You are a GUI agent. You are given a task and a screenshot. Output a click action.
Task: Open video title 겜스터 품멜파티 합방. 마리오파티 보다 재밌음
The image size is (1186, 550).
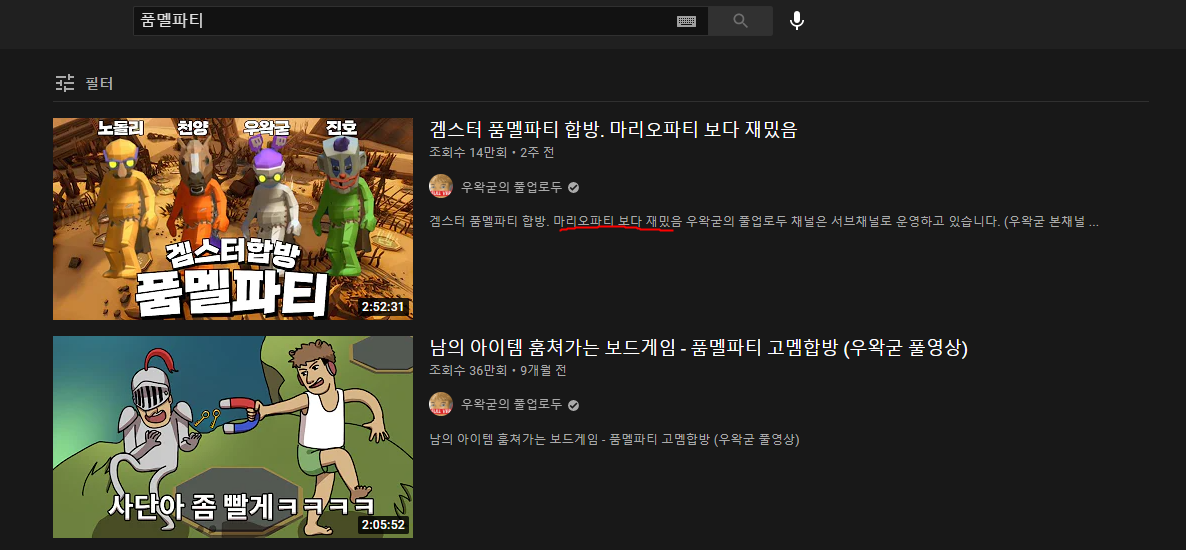[613, 129]
